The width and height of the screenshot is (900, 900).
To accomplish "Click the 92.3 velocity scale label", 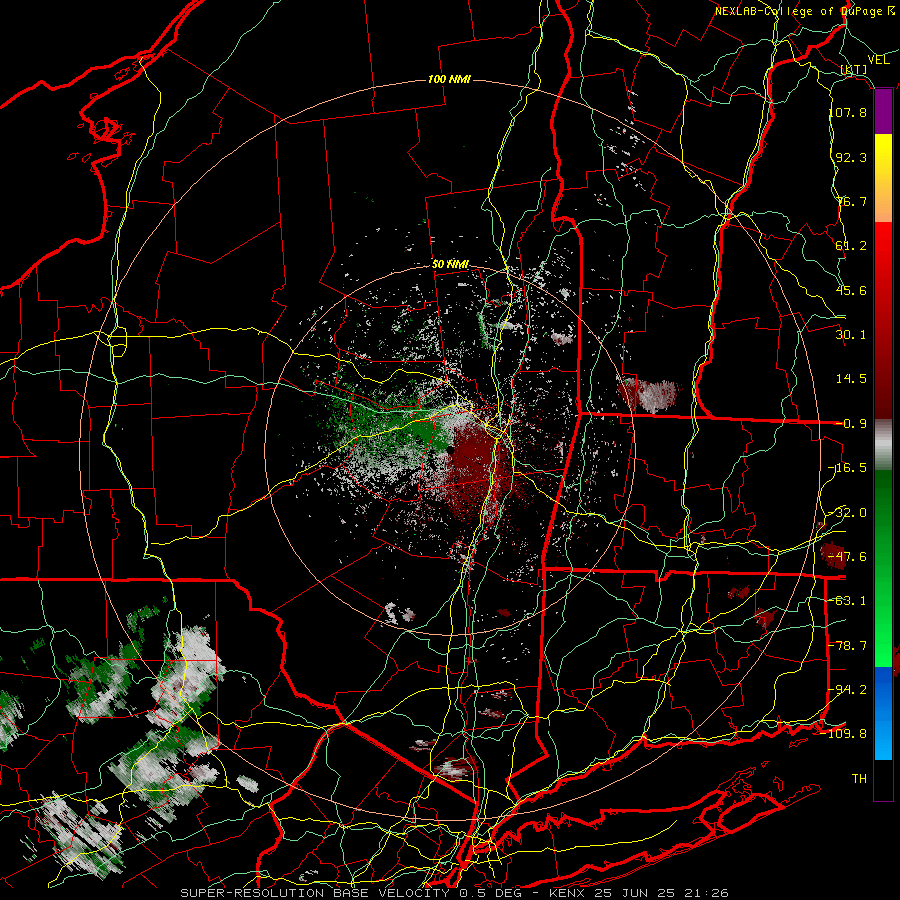I will (x=851, y=157).
